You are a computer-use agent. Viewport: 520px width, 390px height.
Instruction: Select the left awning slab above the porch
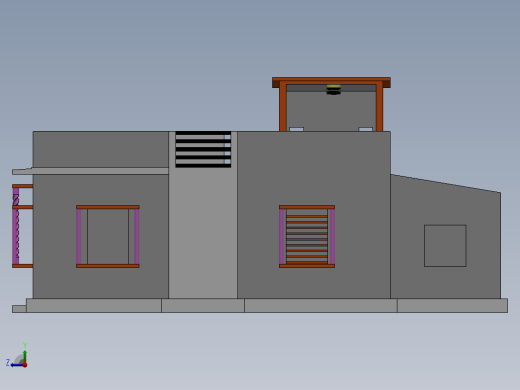pos(90,171)
